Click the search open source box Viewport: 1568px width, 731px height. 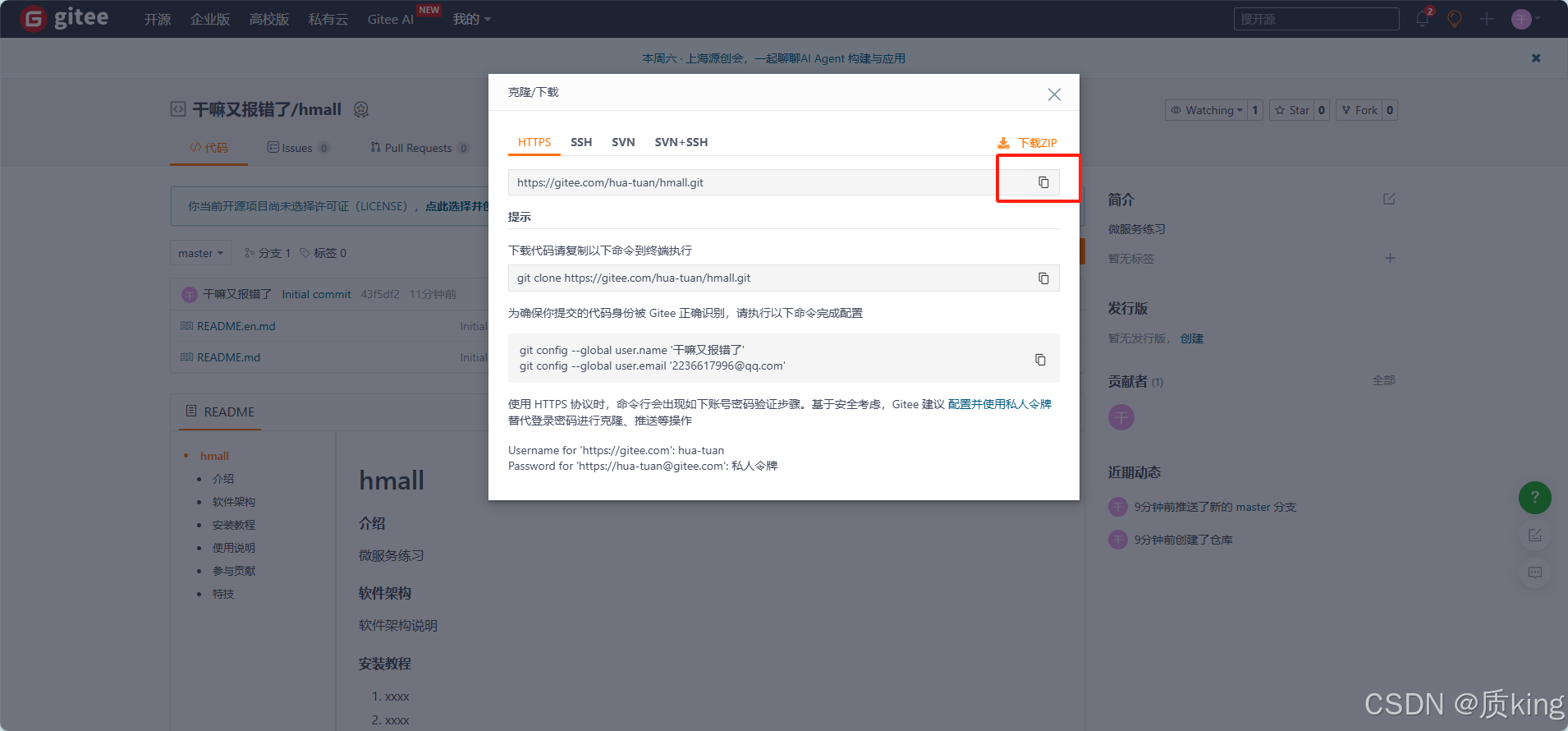[x=1316, y=19]
